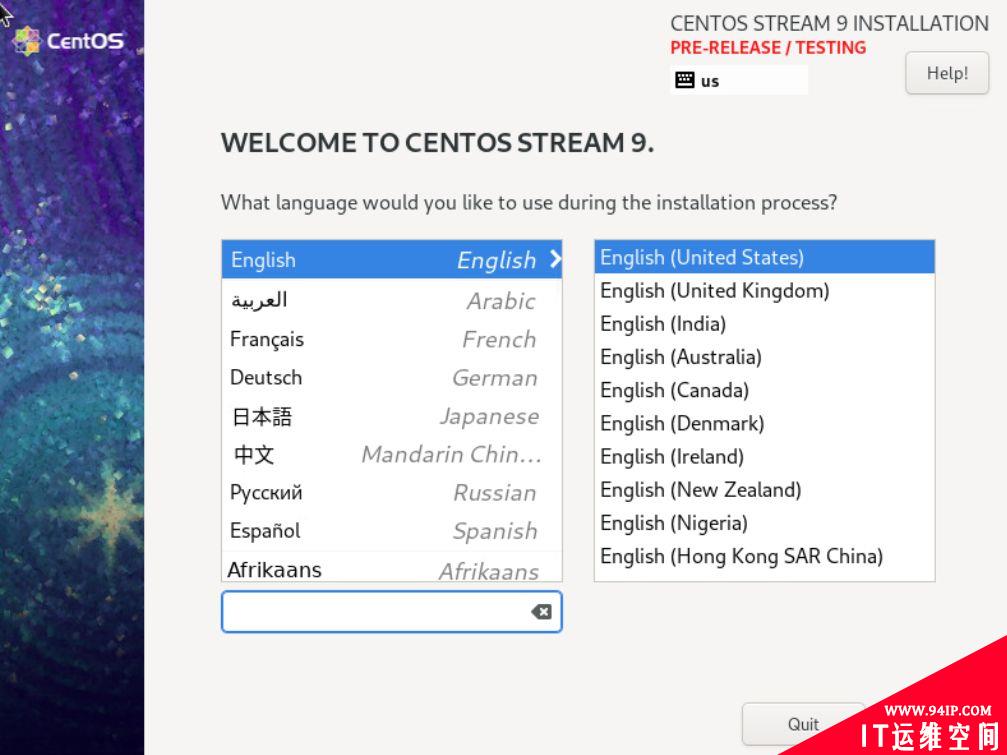Screen dimensions: 1007x755
Task: Click the keyboard layout icon
Action: pos(685,80)
